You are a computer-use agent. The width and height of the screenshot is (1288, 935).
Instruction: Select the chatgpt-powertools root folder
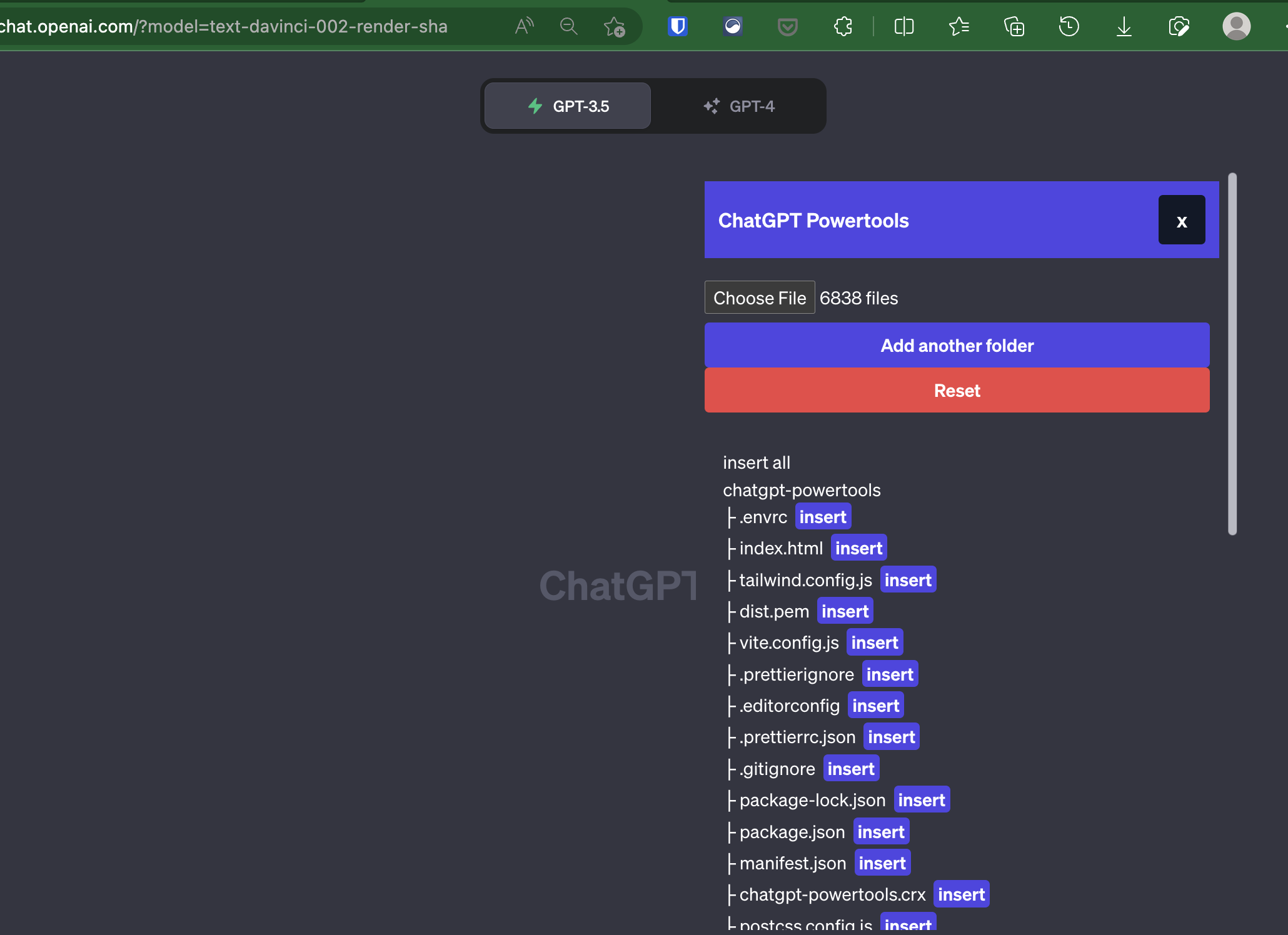802,490
